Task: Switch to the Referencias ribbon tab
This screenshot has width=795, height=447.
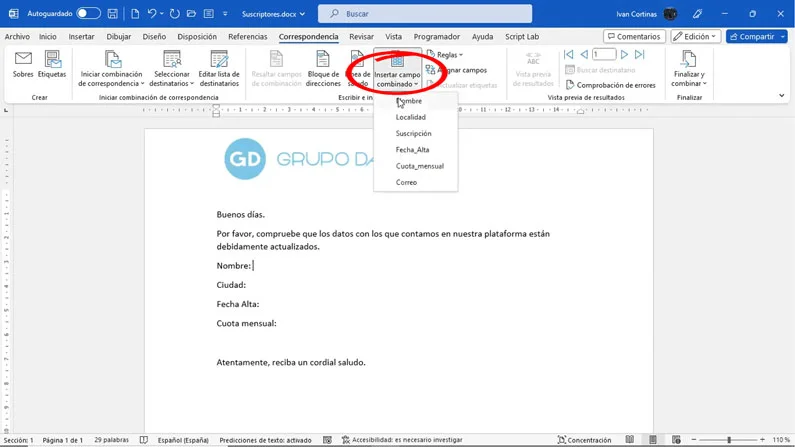Action: click(x=248, y=36)
